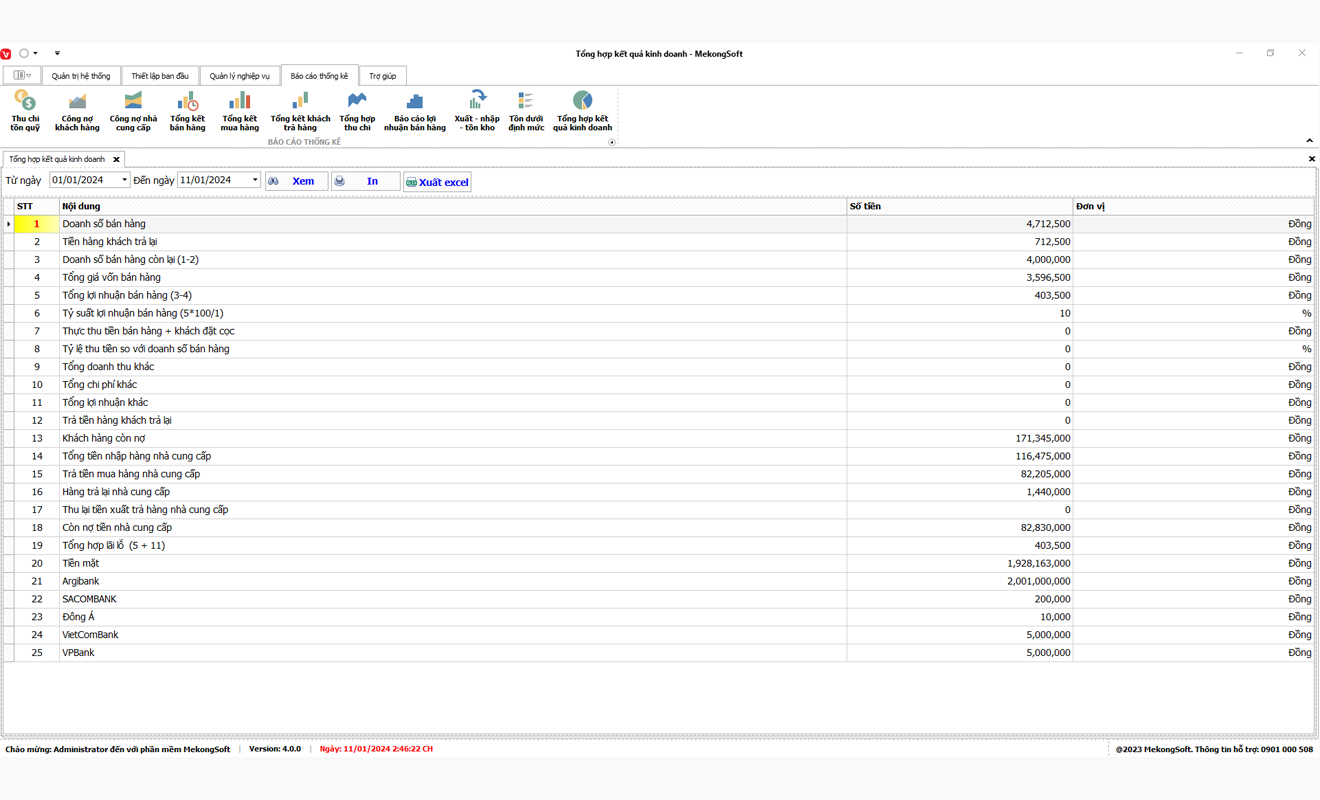Open Tổng hợp thu chi report
The image size is (1320, 800).
357,110
